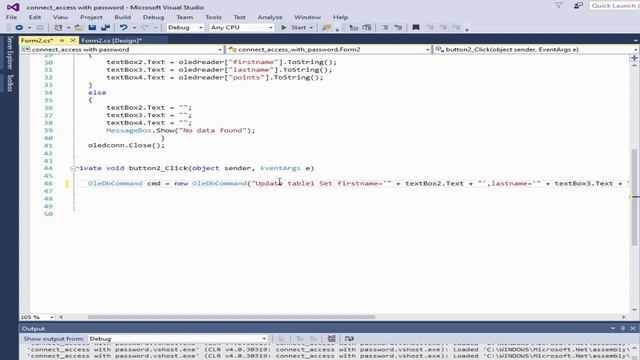Open the Any CPU platform dropdown

point(242,27)
